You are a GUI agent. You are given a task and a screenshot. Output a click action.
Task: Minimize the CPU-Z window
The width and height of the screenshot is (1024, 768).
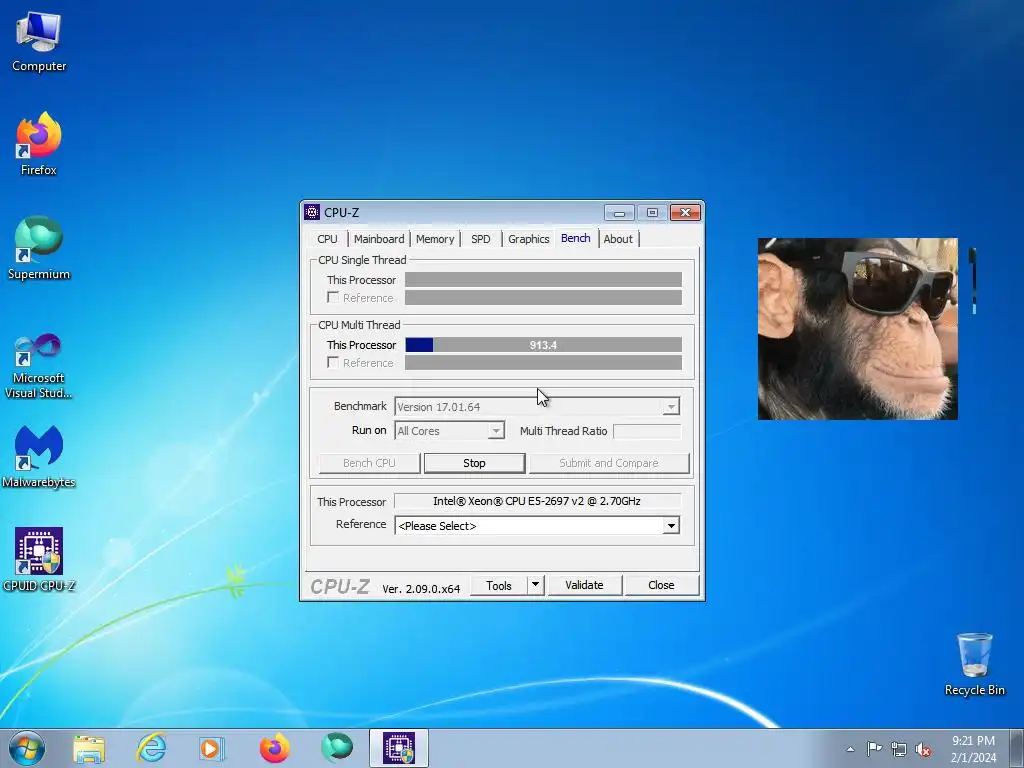click(619, 212)
